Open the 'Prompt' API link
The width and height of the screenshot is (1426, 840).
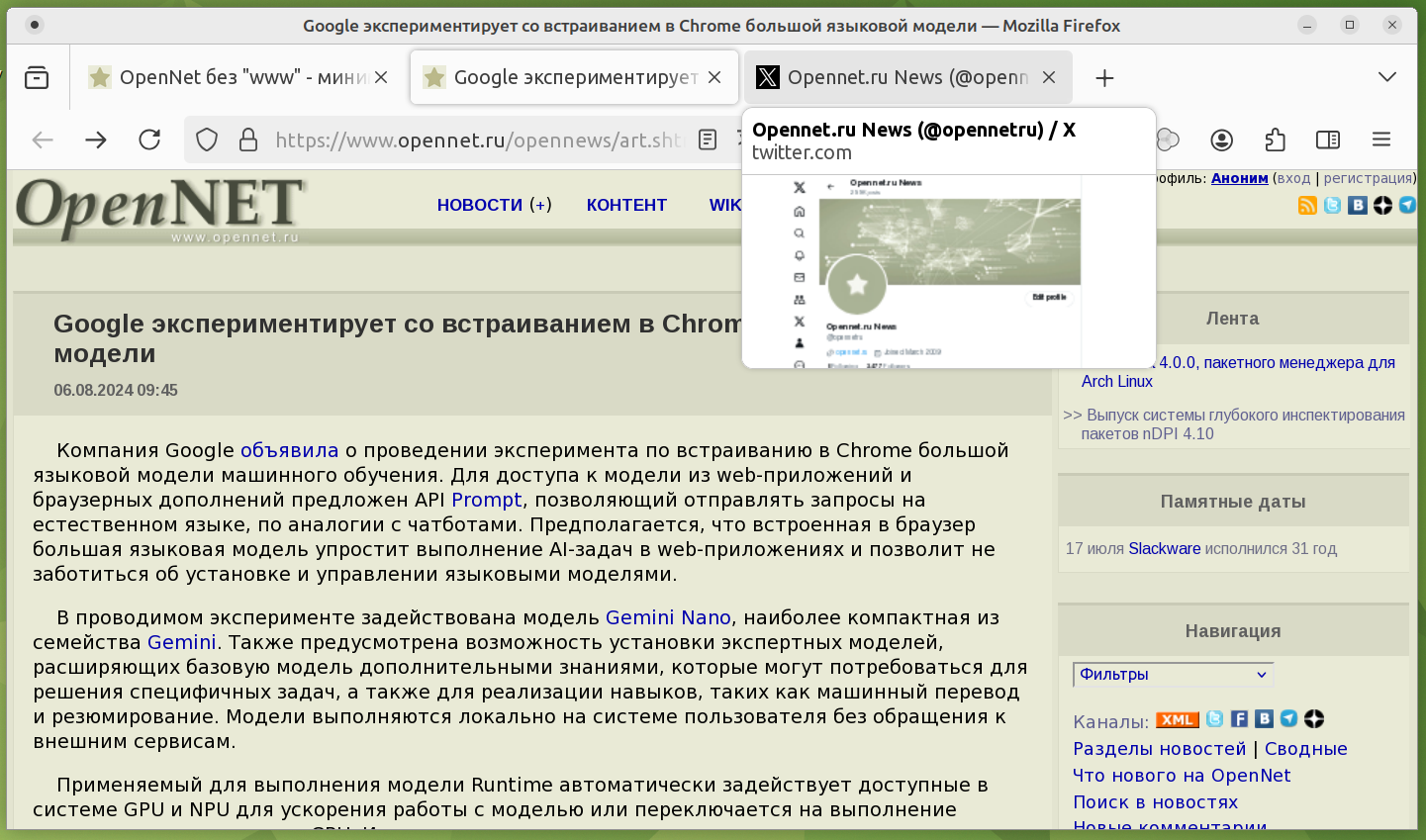pos(486,500)
